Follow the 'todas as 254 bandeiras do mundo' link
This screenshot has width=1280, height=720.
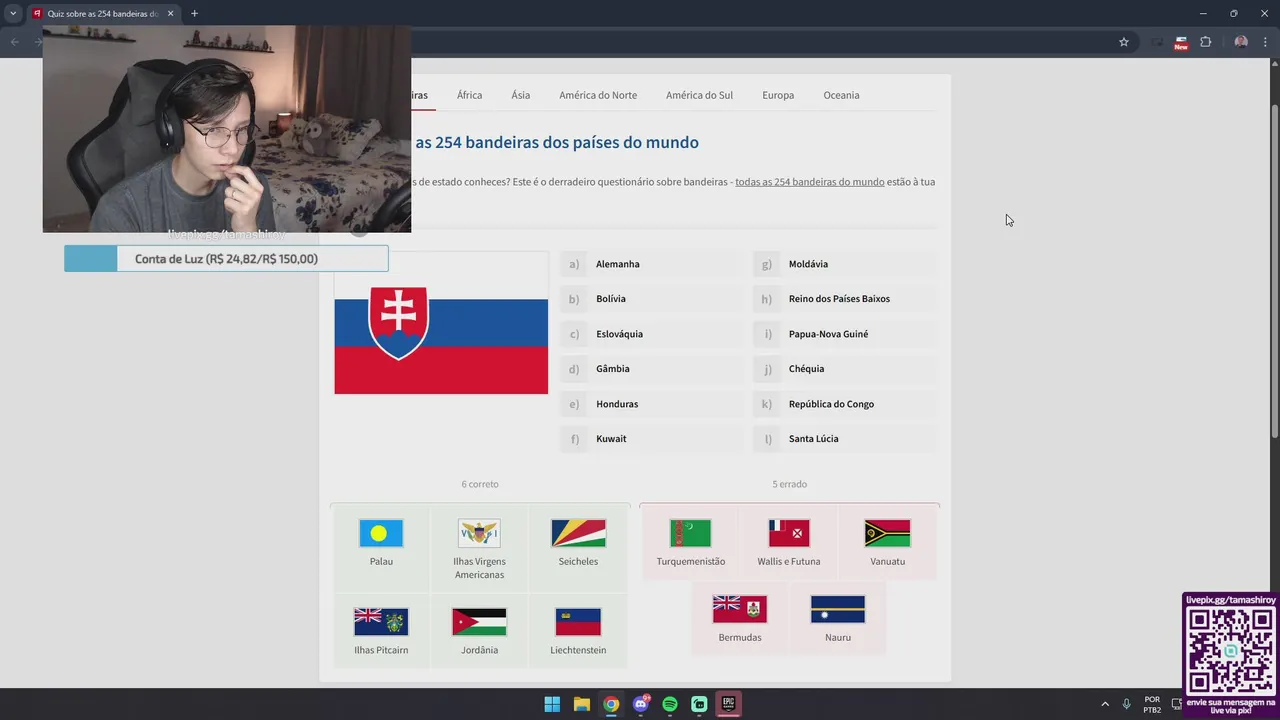tap(810, 182)
